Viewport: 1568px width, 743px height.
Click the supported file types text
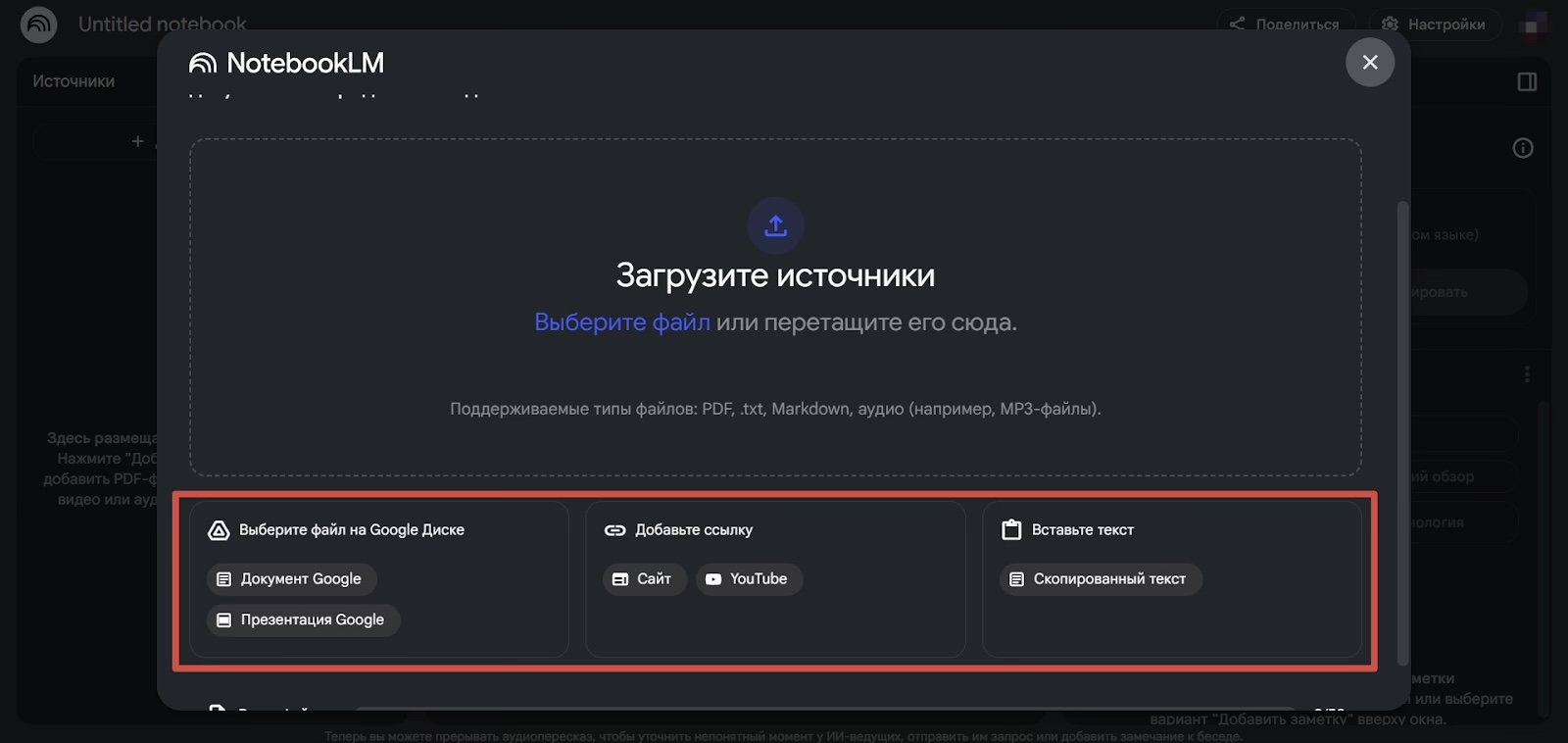[775, 409]
